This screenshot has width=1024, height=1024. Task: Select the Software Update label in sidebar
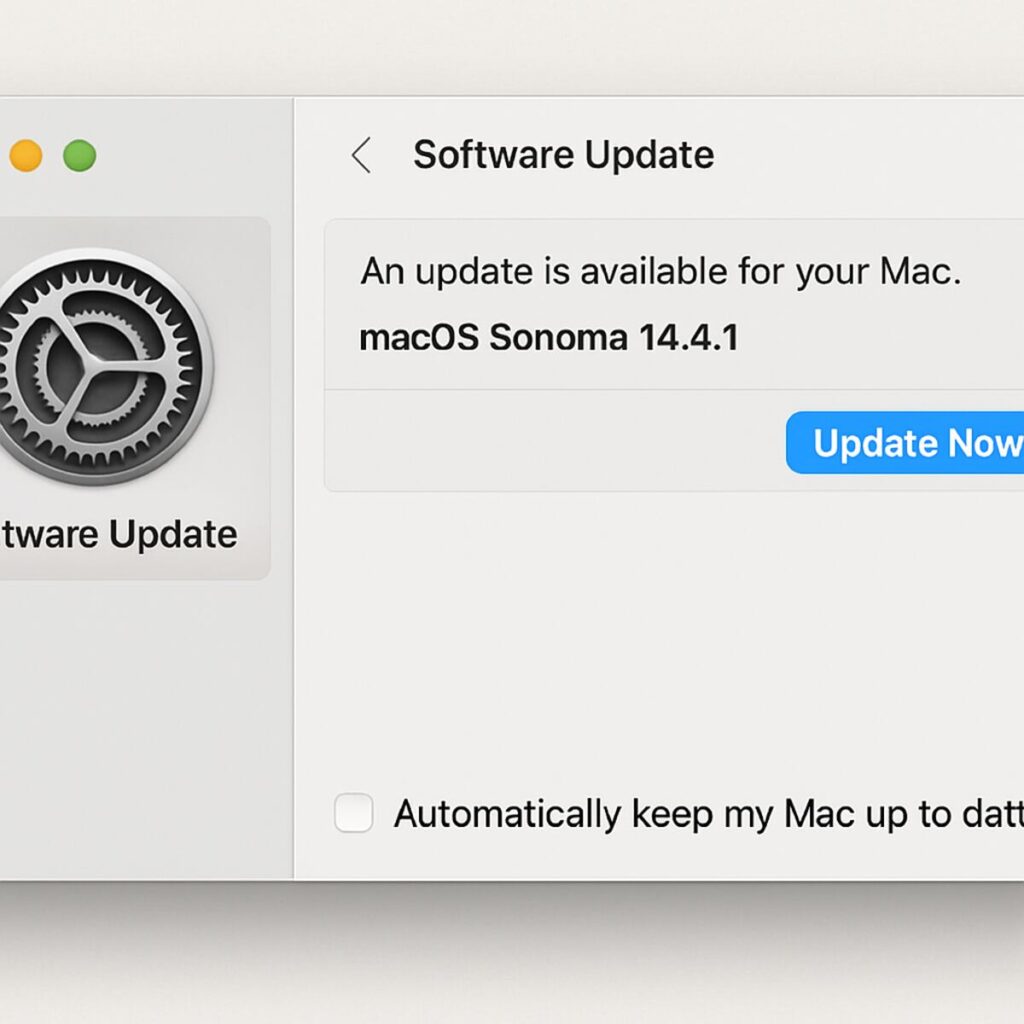coord(118,534)
